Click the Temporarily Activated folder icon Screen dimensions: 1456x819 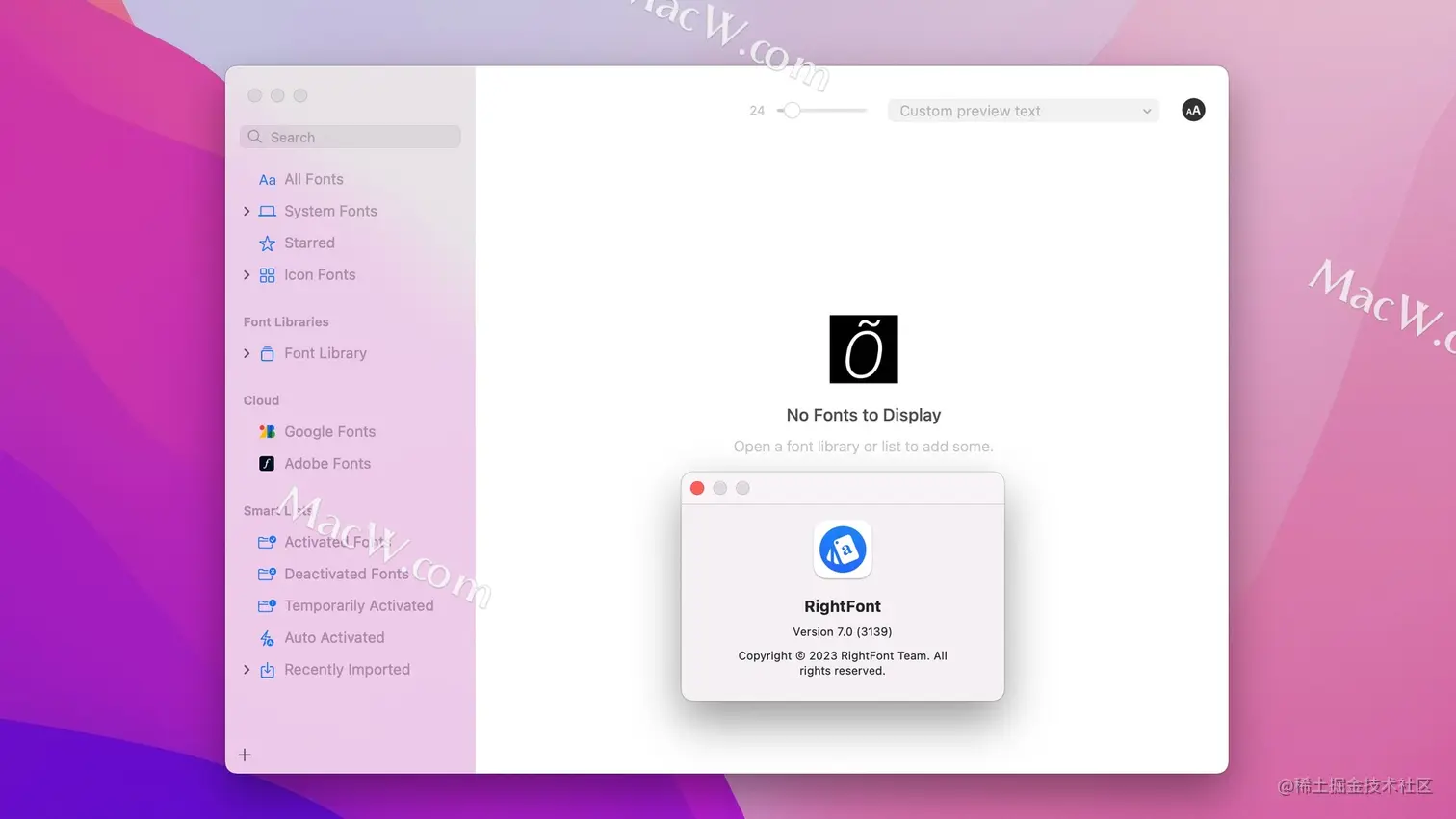point(267,606)
